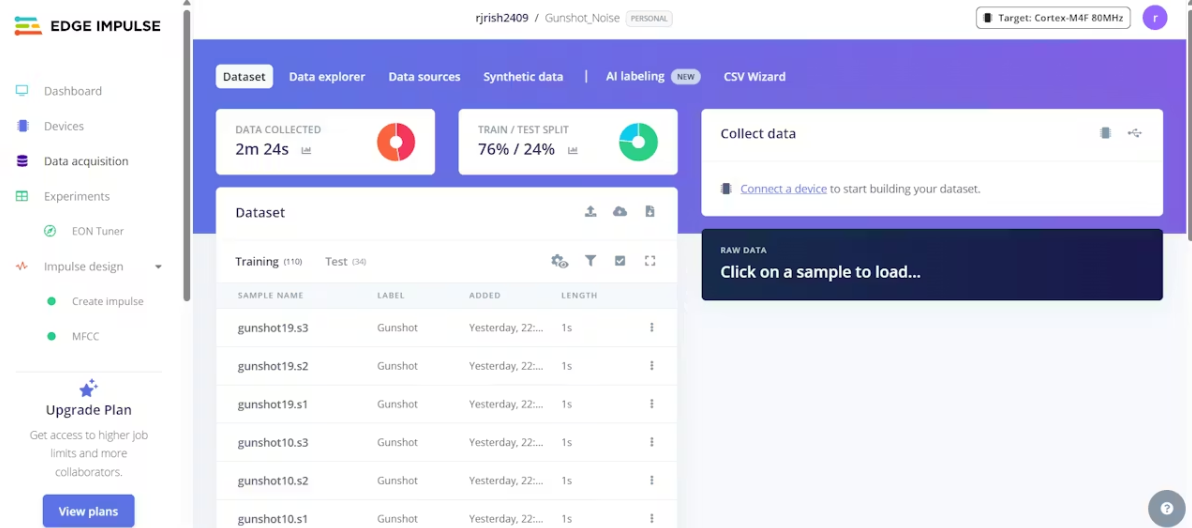
Task: Open the MFCC block
Action: 86,336
